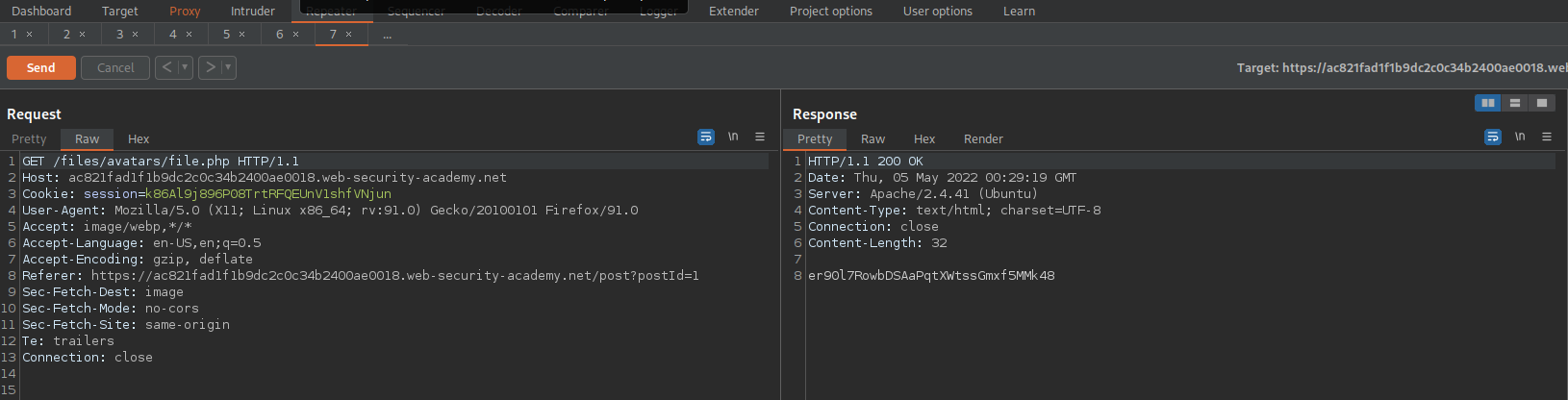Switch Response view to Pretty
The image size is (1568, 400).
[x=815, y=138]
